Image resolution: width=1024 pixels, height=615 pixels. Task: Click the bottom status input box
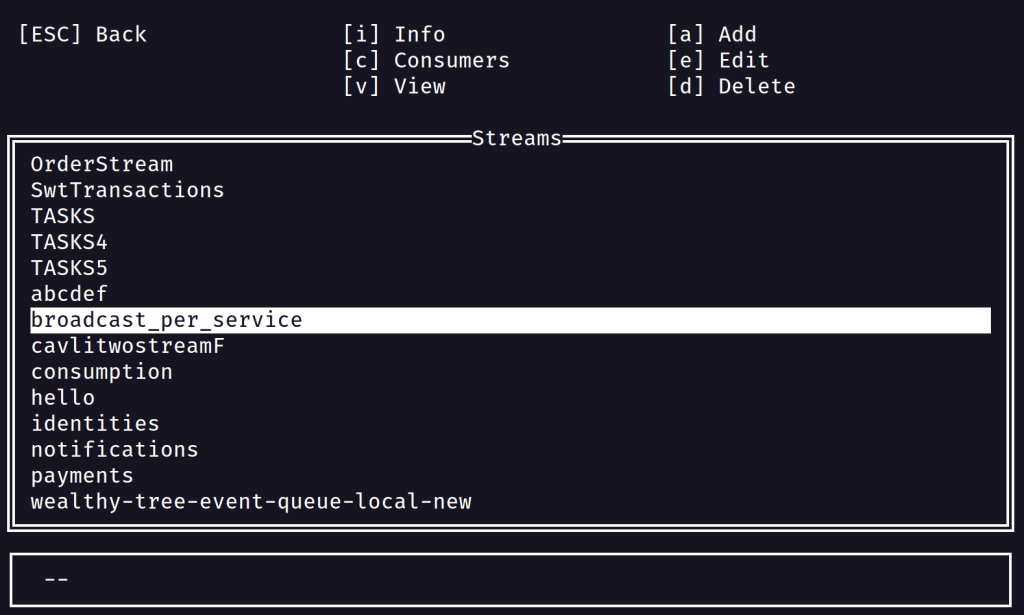[x=511, y=580]
